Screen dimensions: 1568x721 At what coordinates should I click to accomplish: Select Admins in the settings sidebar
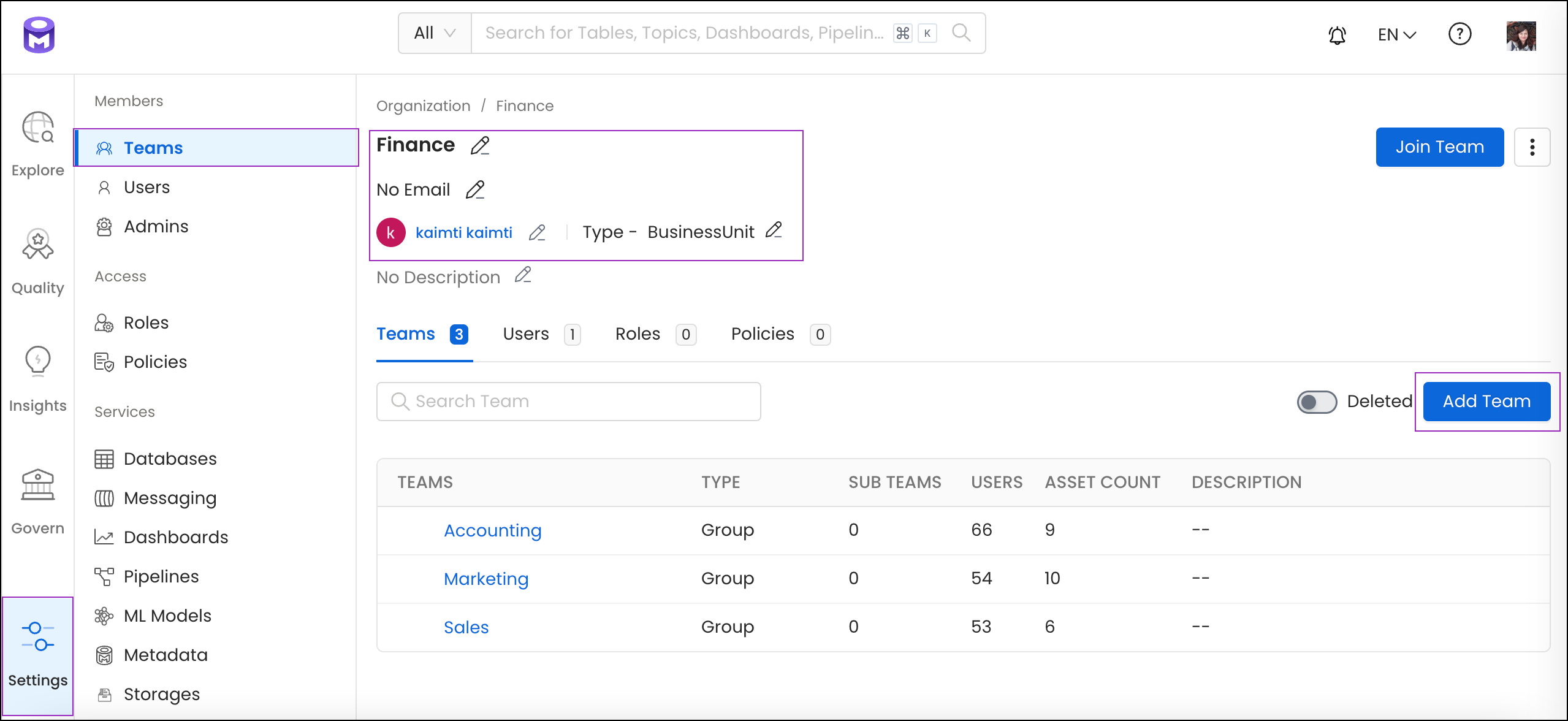(216, 226)
